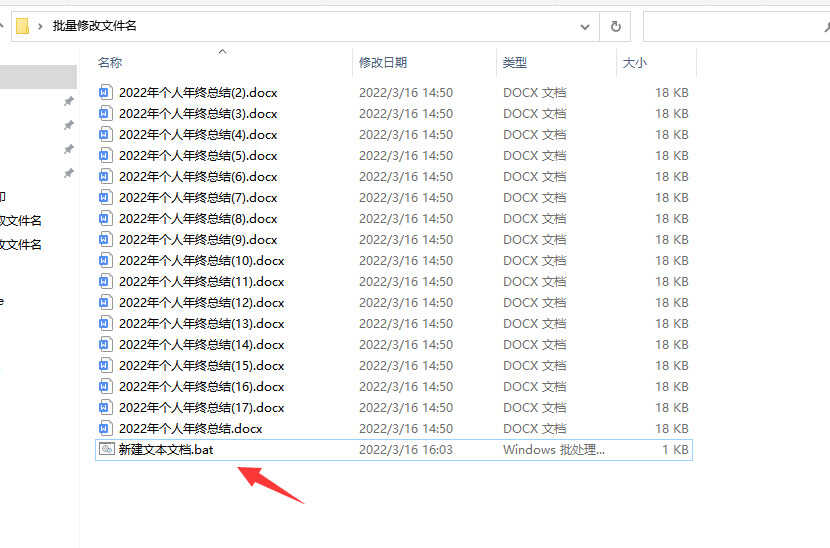Click Word icon of 2022年个人年终总结(17).docx
Image resolution: width=830 pixels, height=548 pixels.
point(106,407)
